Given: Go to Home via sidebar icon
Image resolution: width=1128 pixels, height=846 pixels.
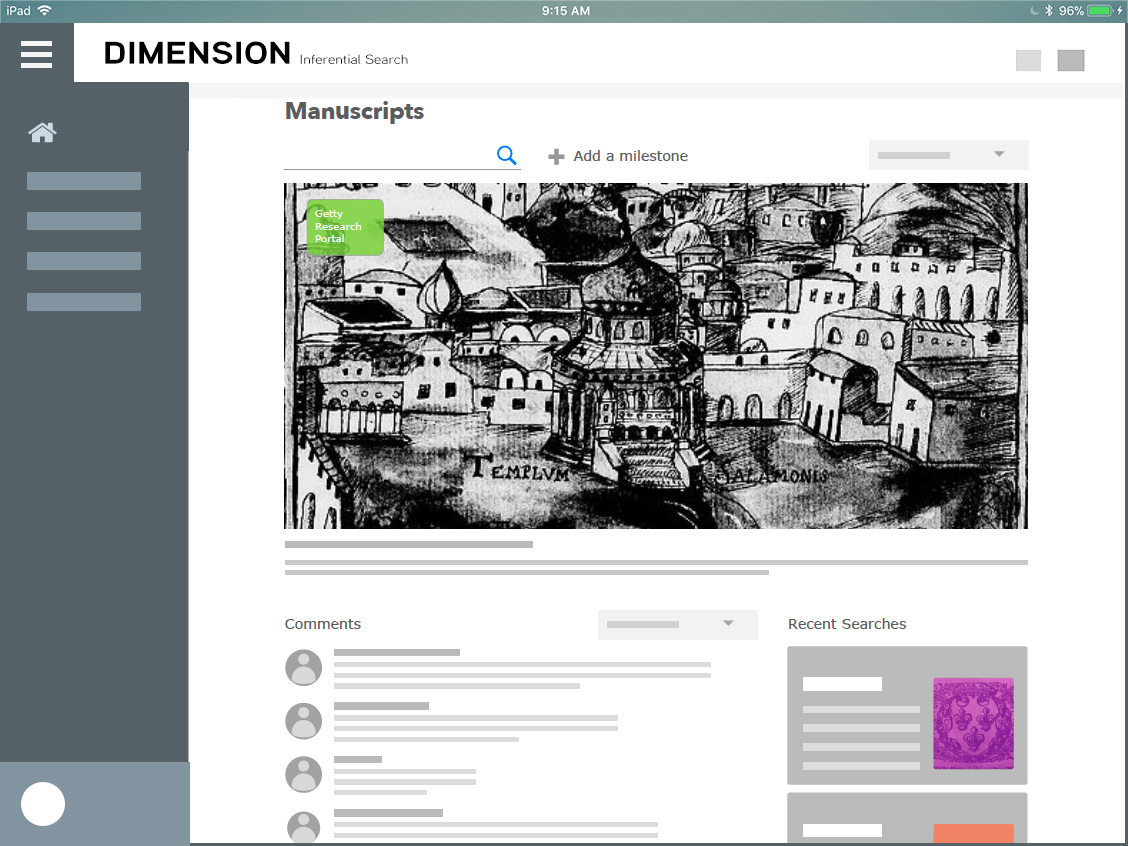Looking at the screenshot, I should [42, 132].
